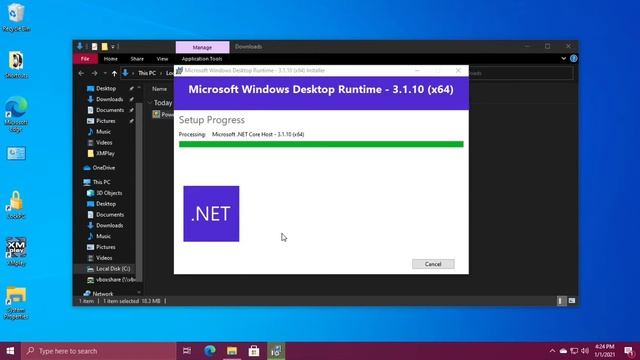The image size is (640, 360).
Task: Click the Name column header
Action: [160, 89]
